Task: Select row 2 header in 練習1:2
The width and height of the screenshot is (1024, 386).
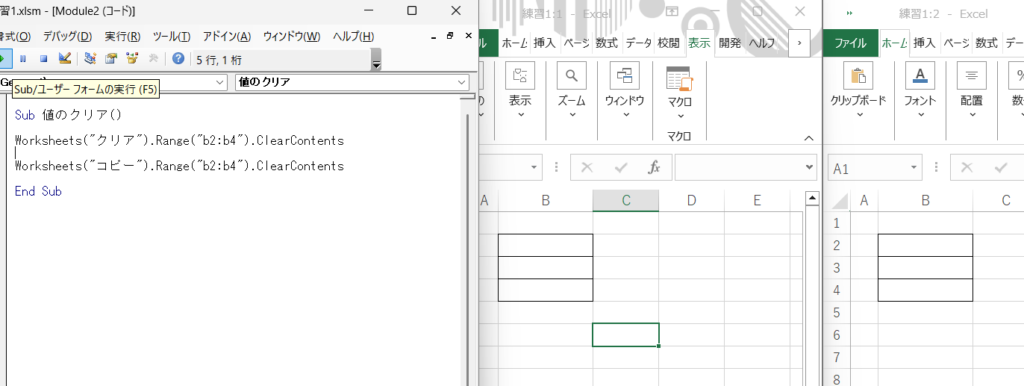Action: coord(838,245)
